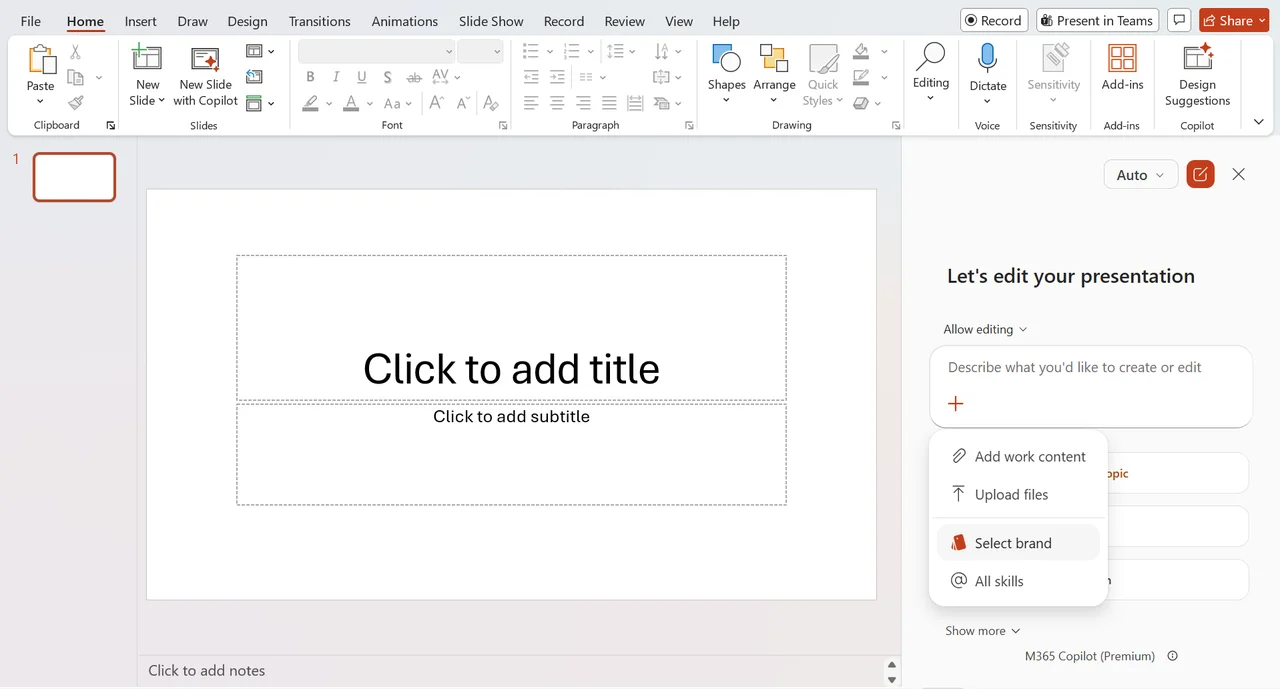This screenshot has height=689, width=1280.
Task: Click the Cut scissors icon
Action: tap(75, 52)
